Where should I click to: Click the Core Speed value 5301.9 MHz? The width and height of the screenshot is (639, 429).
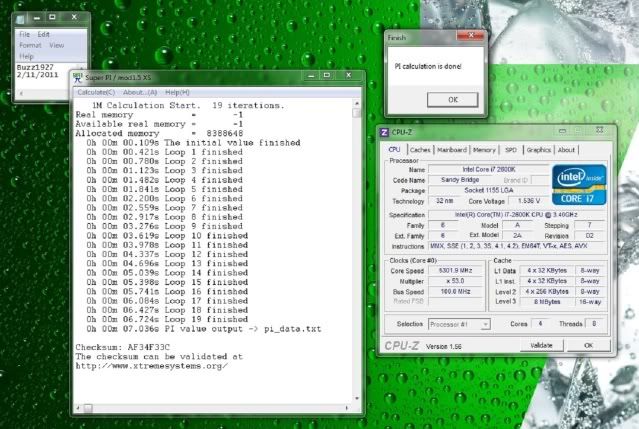click(x=455, y=271)
